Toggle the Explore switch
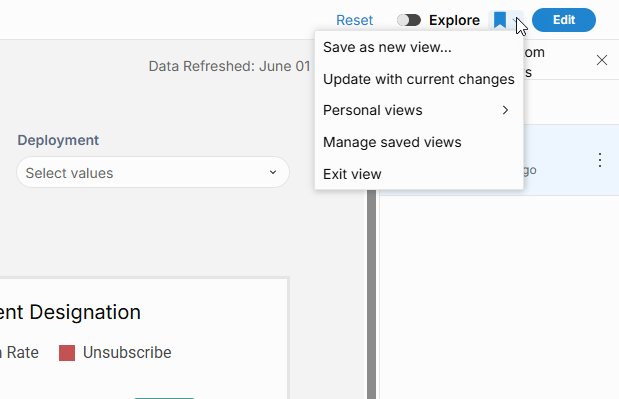Screen dimensions: 619x399 [x=409, y=20]
